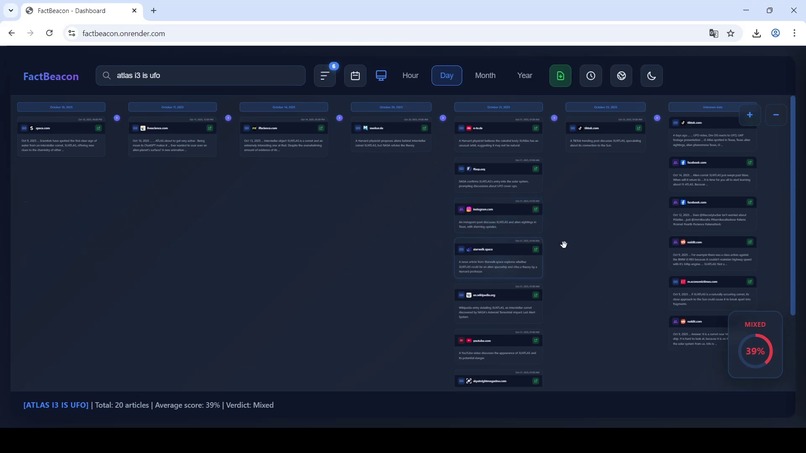Select the Unknown date column header
The image size is (806, 453).
tap(712, 107)
